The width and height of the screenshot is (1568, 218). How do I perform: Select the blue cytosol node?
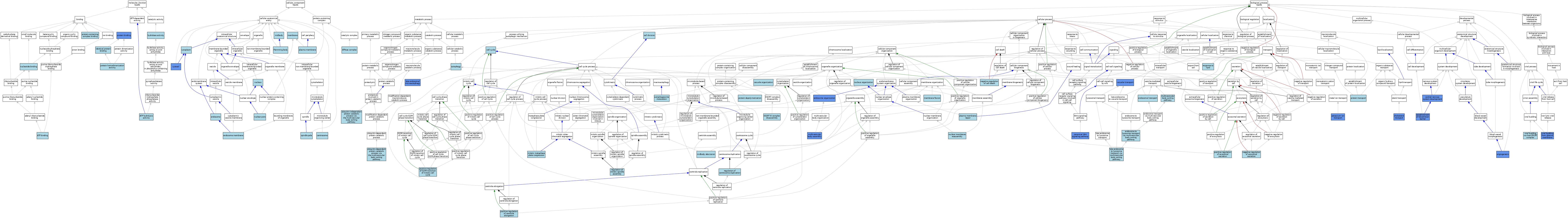[176, 66]
